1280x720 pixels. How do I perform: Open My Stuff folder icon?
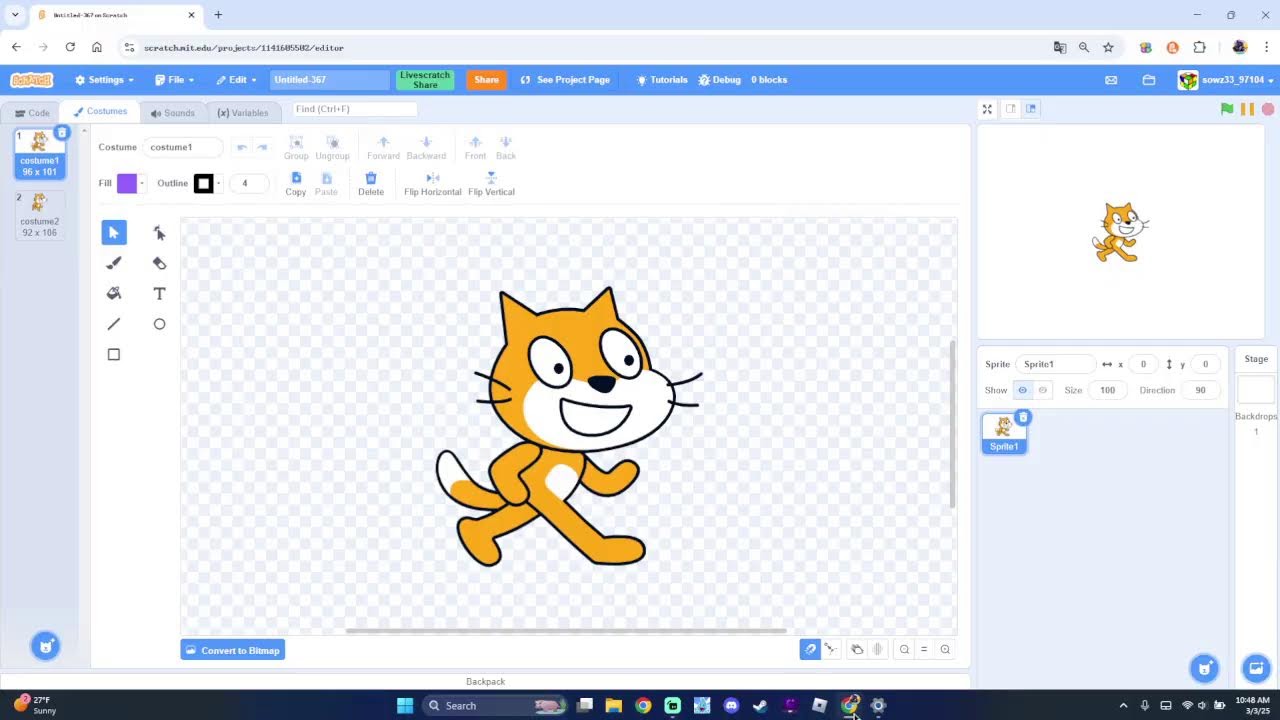point(1149,80)
